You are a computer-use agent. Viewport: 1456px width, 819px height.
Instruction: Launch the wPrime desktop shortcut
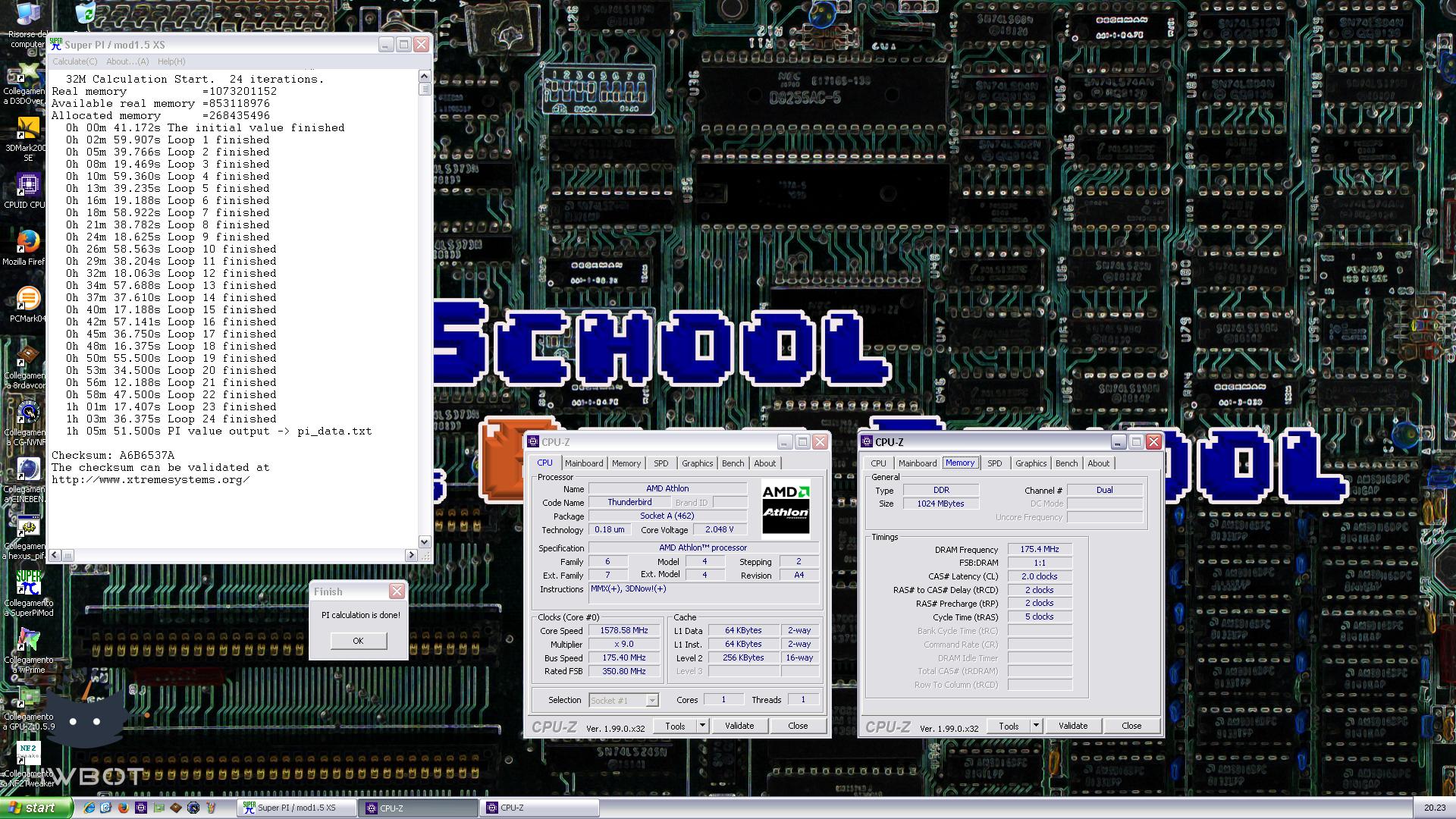coord(28,651)
